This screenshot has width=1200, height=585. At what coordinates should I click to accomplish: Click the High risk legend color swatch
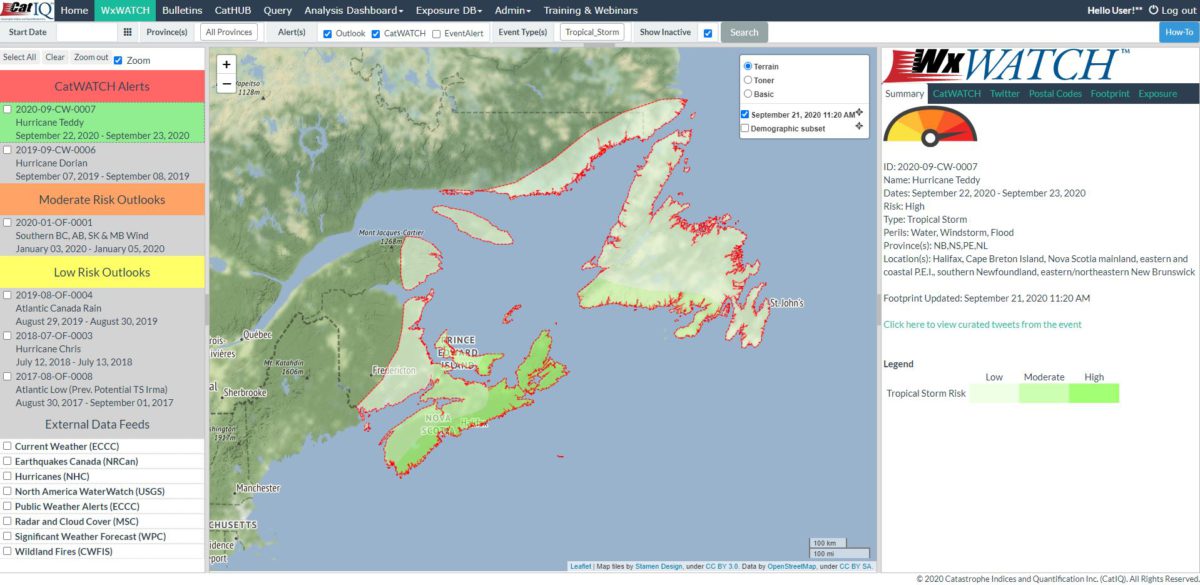(1093, 393)
